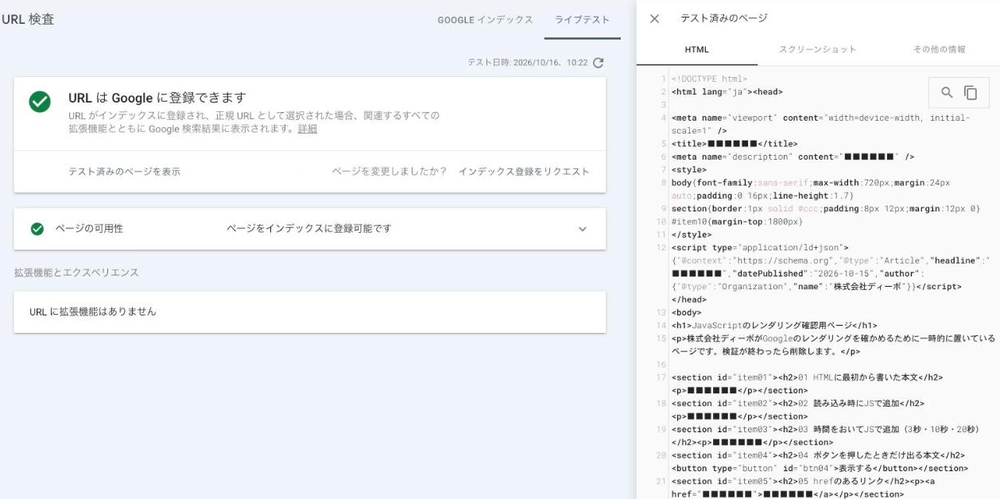The image size is (1000, 499).
Task: Click the <!DOCTYPE html> code line
Action: click(x=710, y=79)
